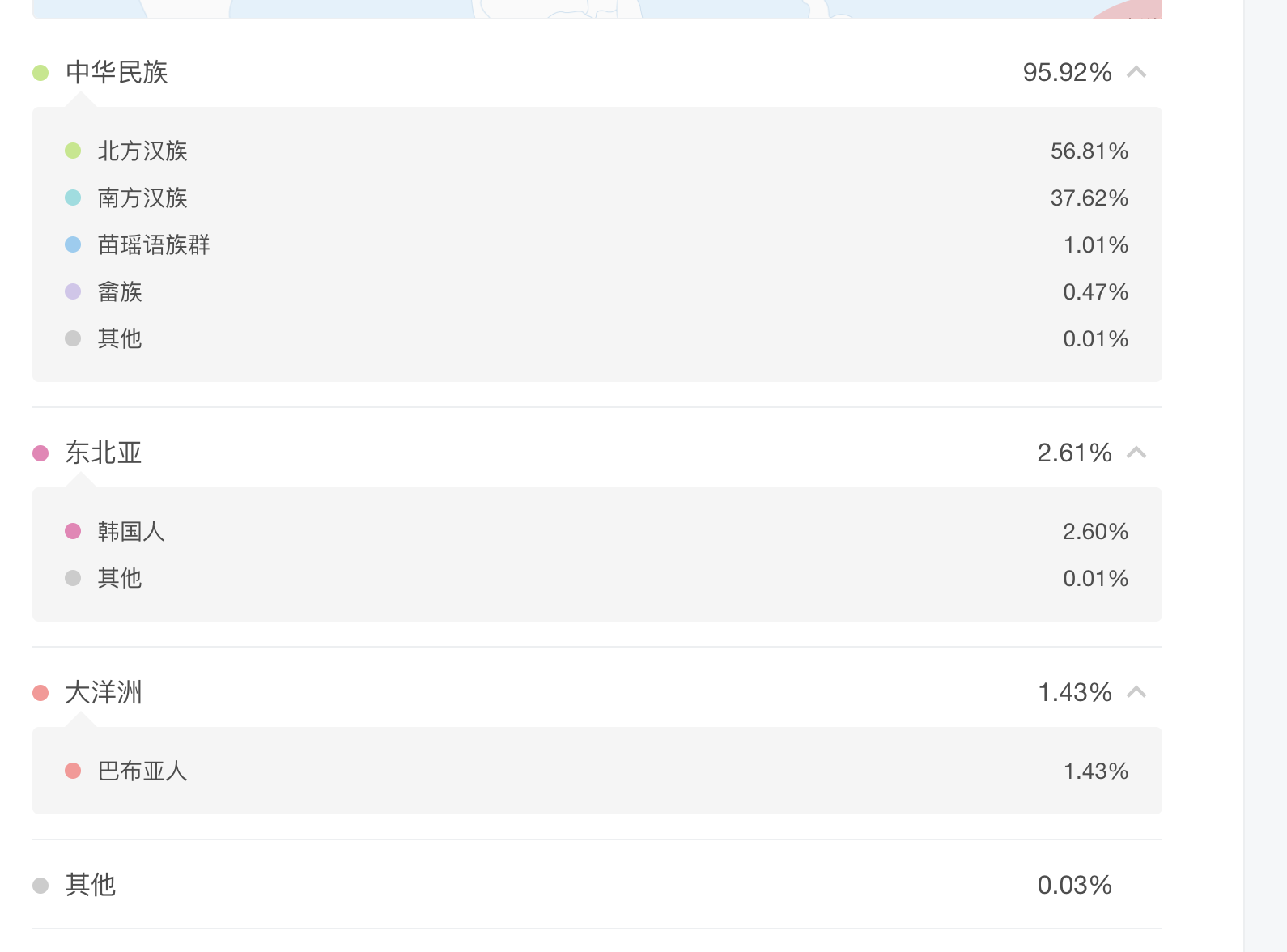Select the 韩国人 entry
The image size is (1287, 952).
coord(597,531)
